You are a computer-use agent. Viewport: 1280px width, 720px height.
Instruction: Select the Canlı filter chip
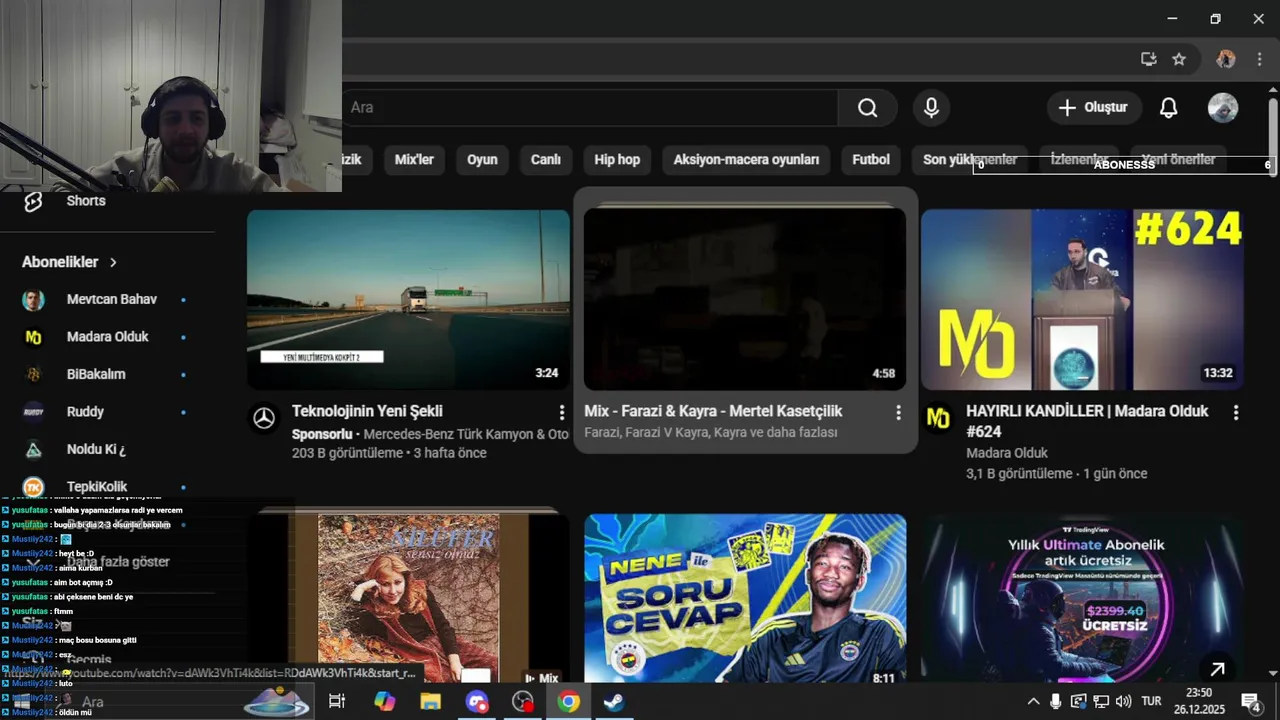(545, 160)
